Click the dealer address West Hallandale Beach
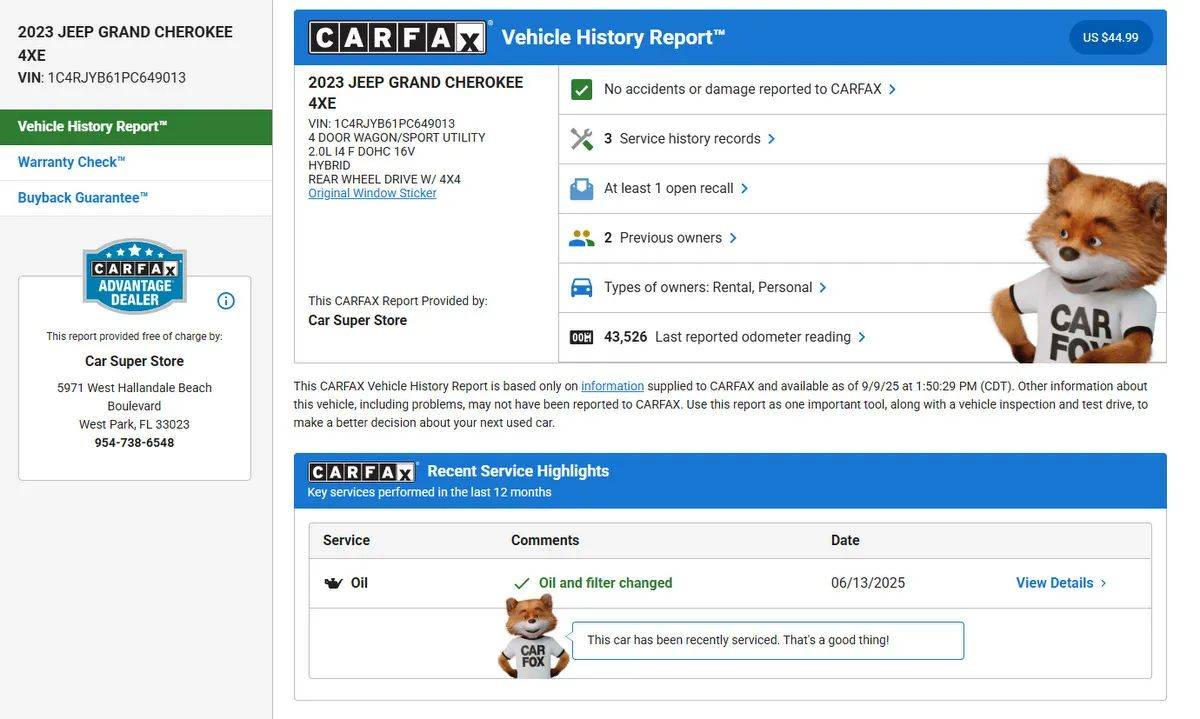1200x719 pixels. click(134, 406)
